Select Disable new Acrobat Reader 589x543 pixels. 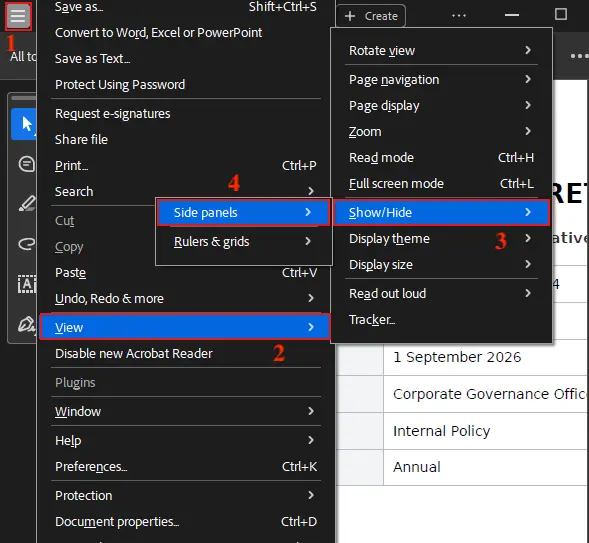pyautogui.click(x=186, y=353)
